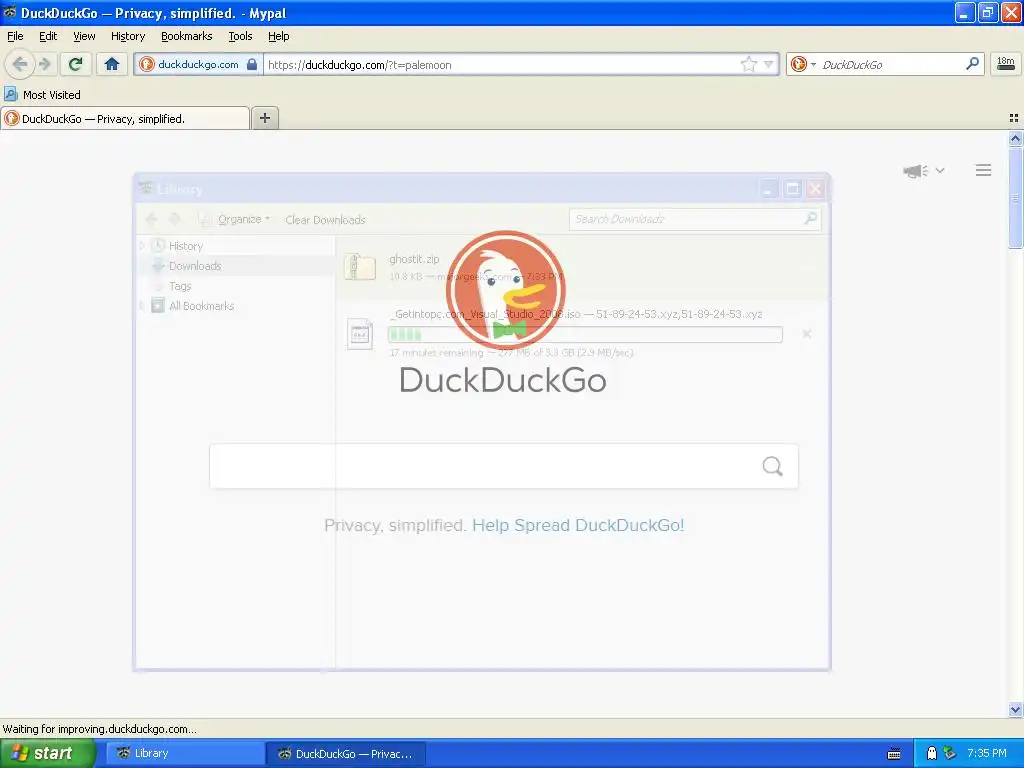
Task: Click the vertical scrollbar thumb
Action: click(x=1015, y=197)
